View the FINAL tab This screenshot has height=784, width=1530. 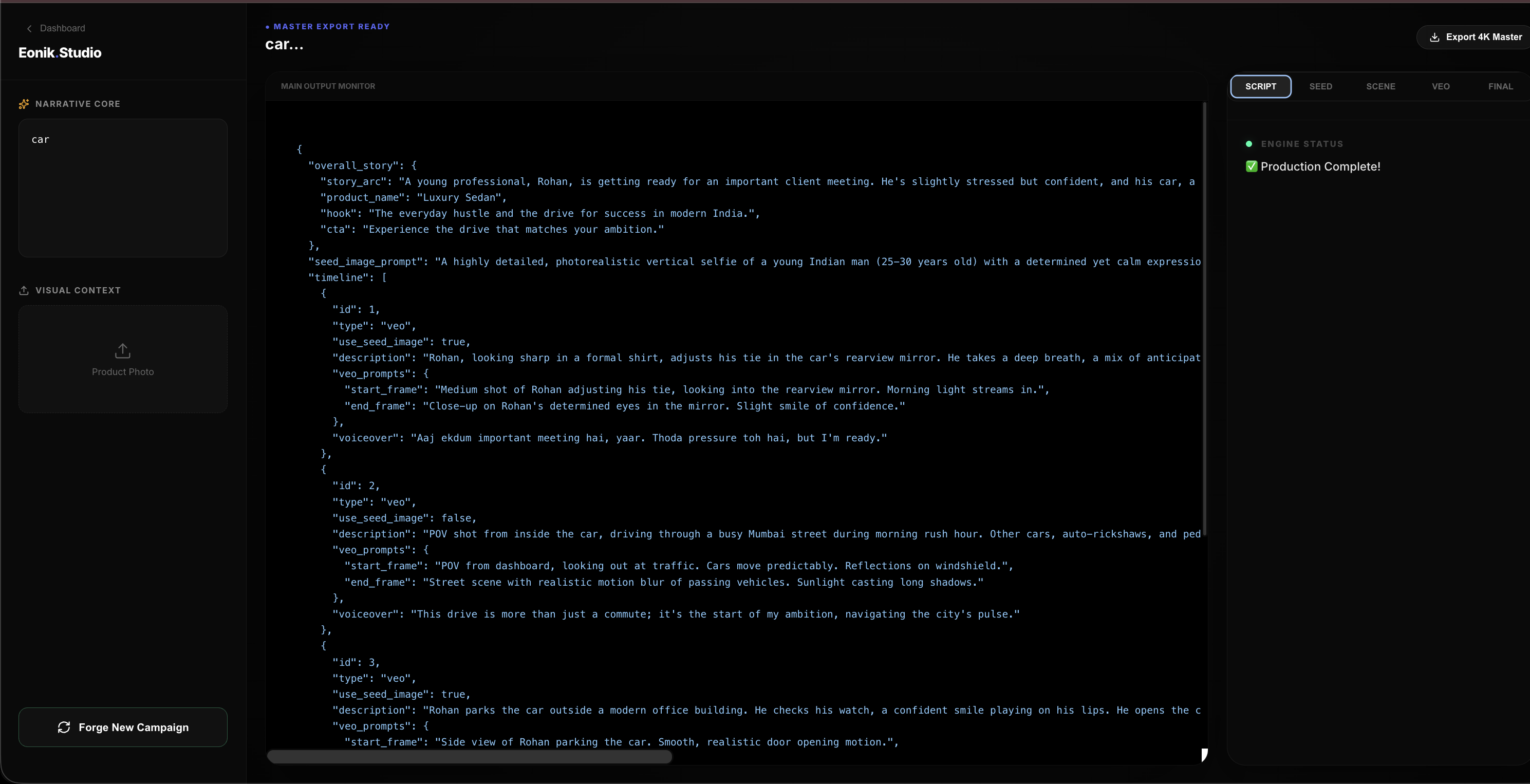click(1501, 87)
